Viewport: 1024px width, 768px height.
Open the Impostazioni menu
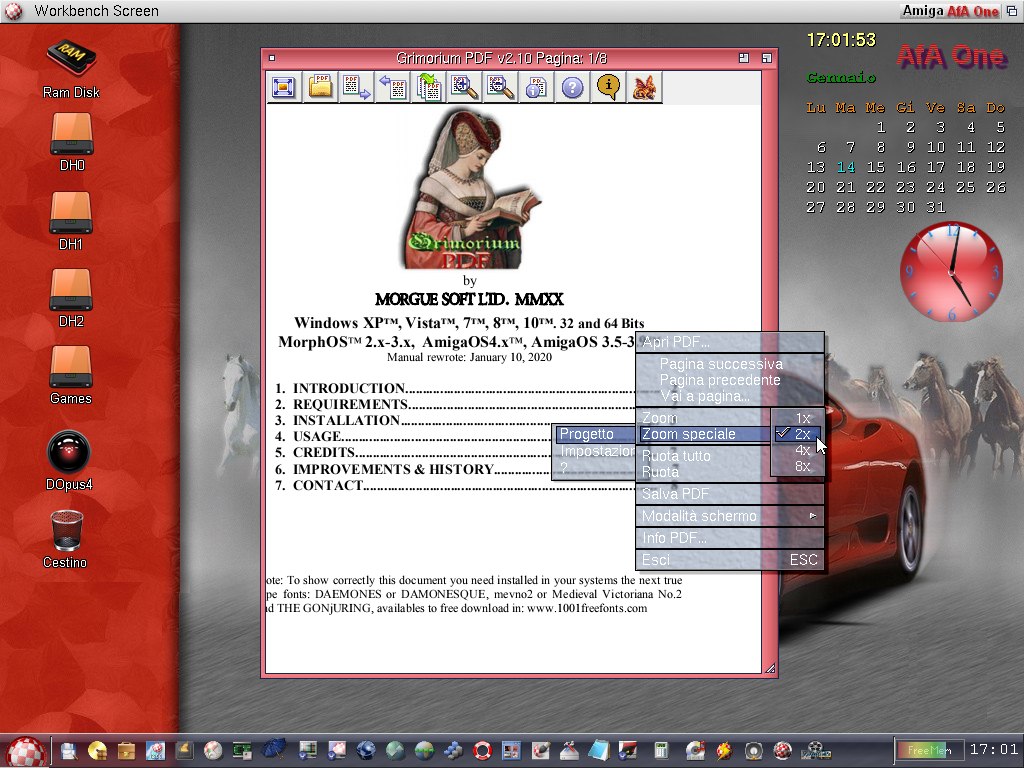(596, 451)
